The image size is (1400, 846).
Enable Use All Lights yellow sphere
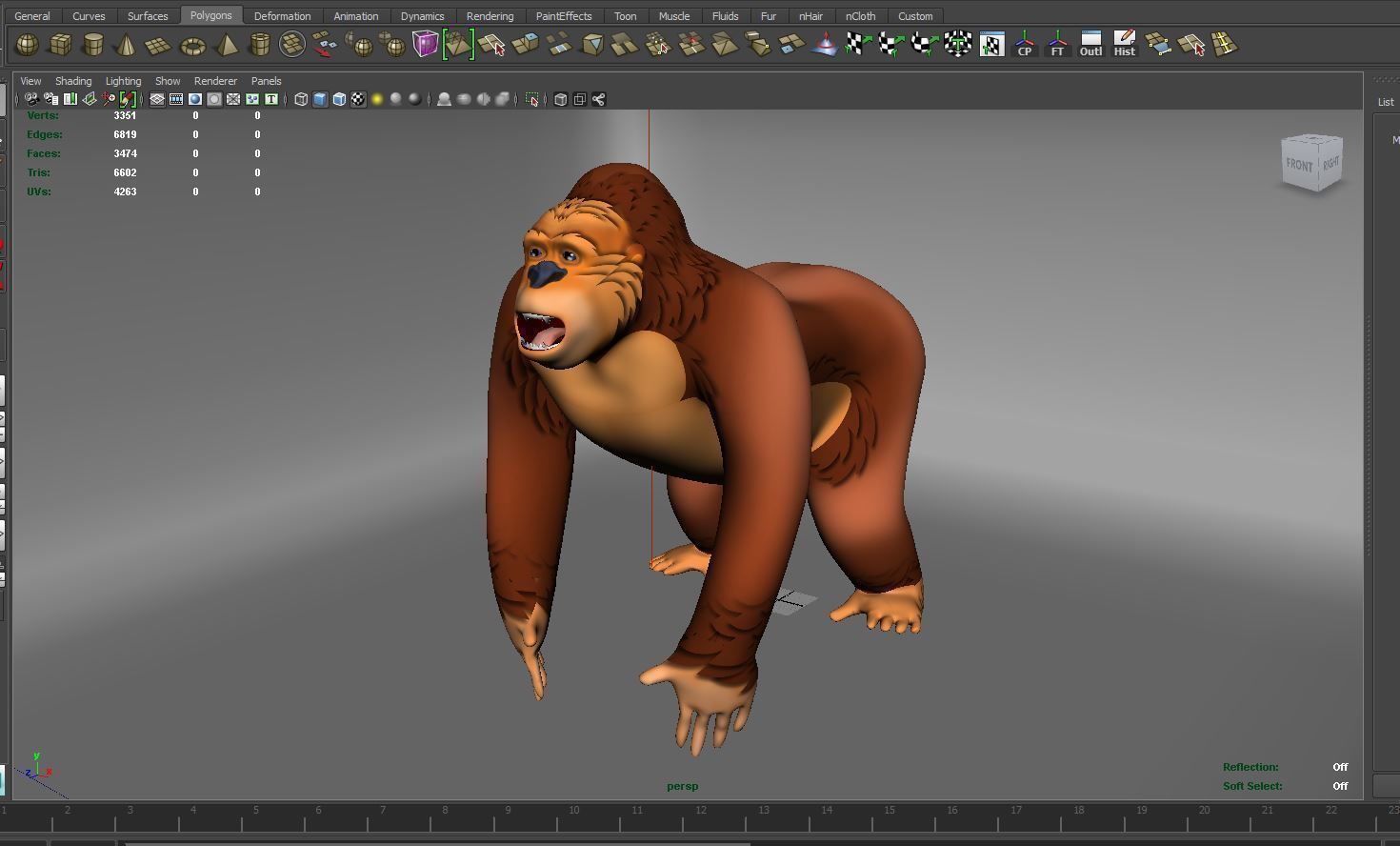[x=377, y=99]
